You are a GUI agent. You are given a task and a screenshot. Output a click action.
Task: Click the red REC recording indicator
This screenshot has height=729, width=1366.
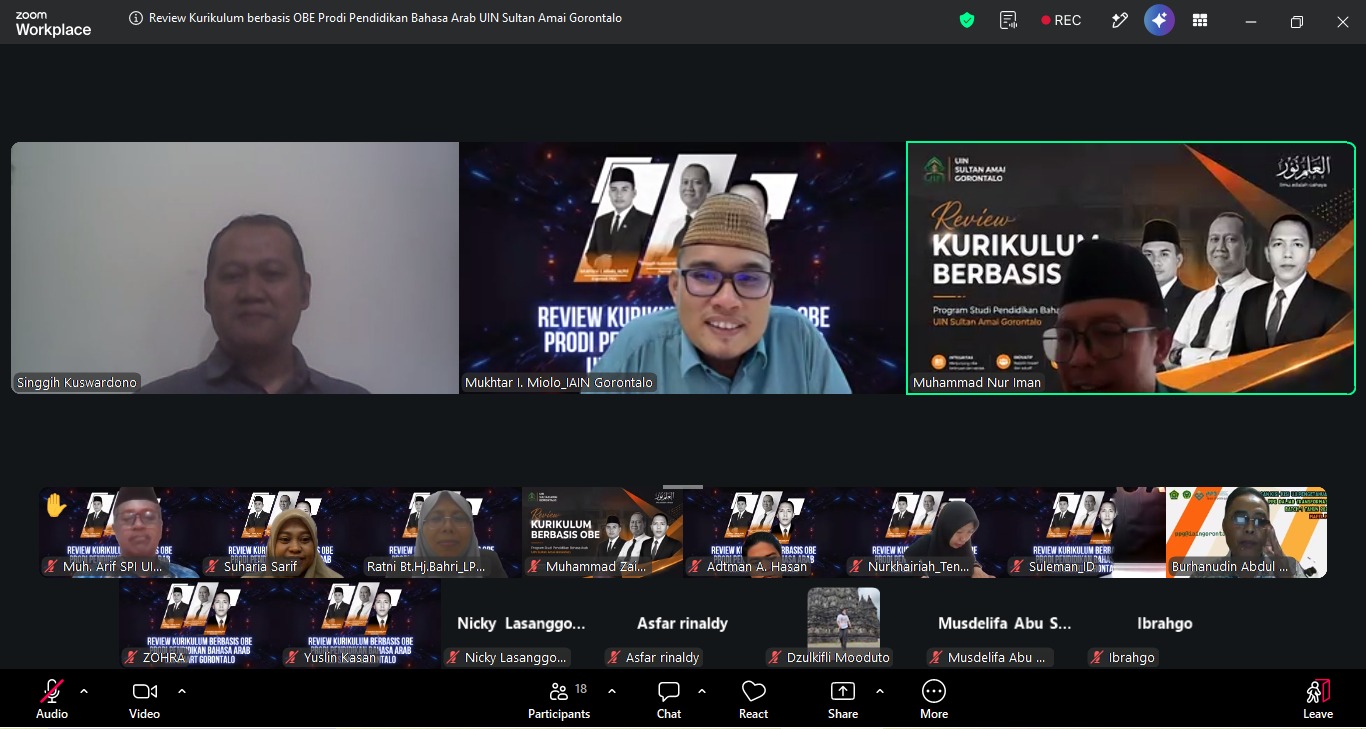pos(1061,20)
